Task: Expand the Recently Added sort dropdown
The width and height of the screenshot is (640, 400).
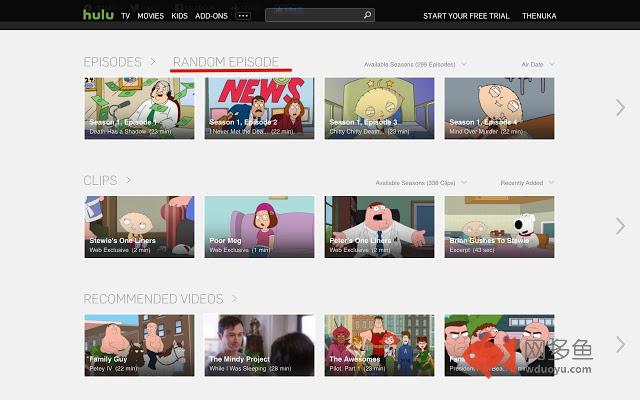Action: 527,183
